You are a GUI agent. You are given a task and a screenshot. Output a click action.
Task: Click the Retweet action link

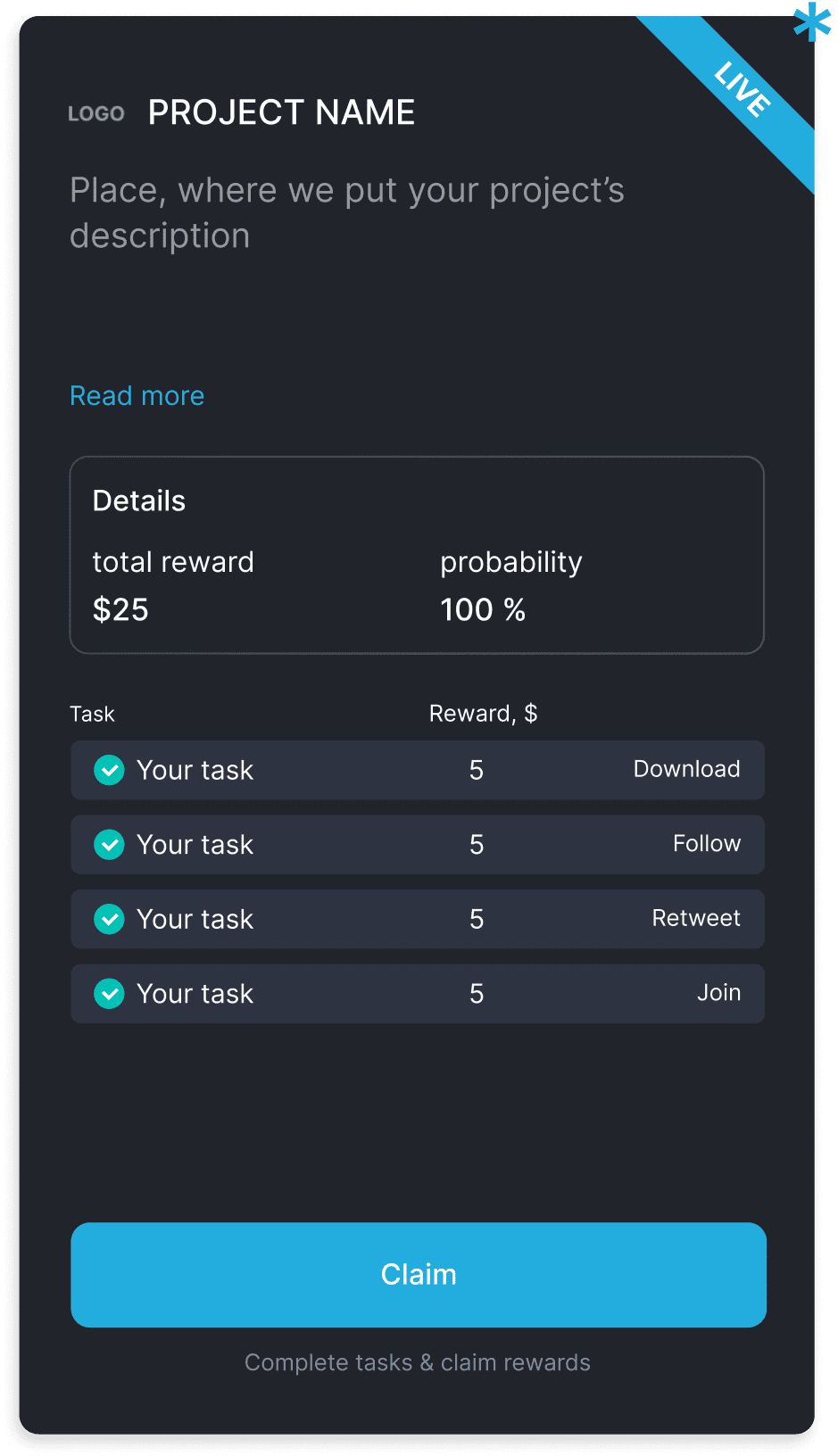696,918
